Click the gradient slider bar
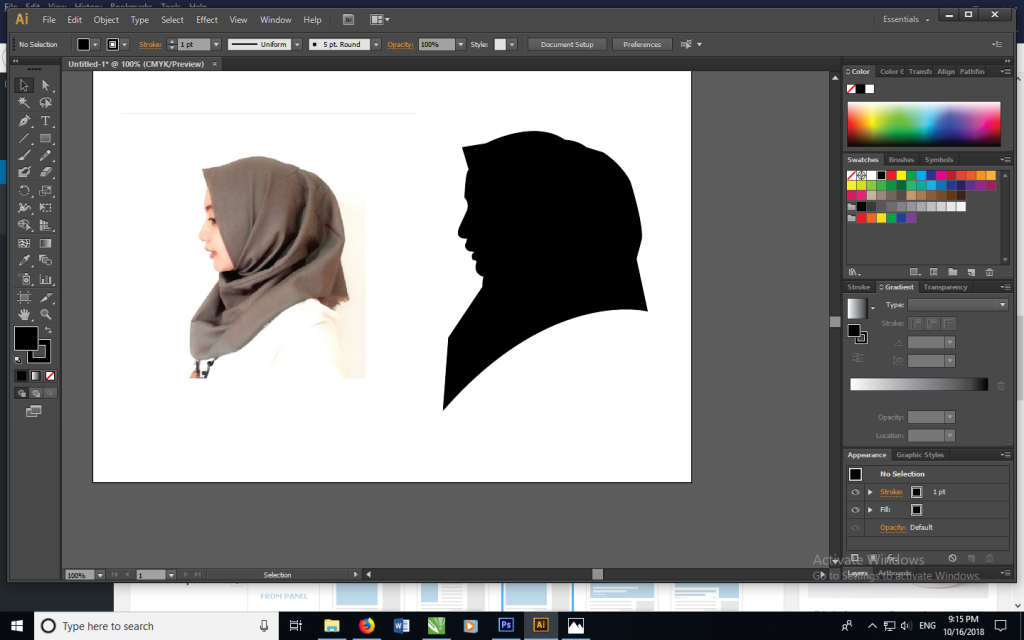The width and height of the screenshot is (1024, 640). tap(919, 385)
